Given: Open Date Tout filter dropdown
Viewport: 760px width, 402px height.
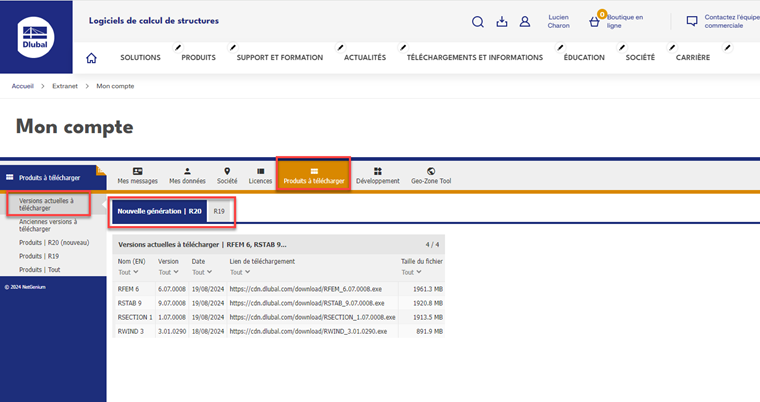Looking at the screenshot, I should [202, 273].
